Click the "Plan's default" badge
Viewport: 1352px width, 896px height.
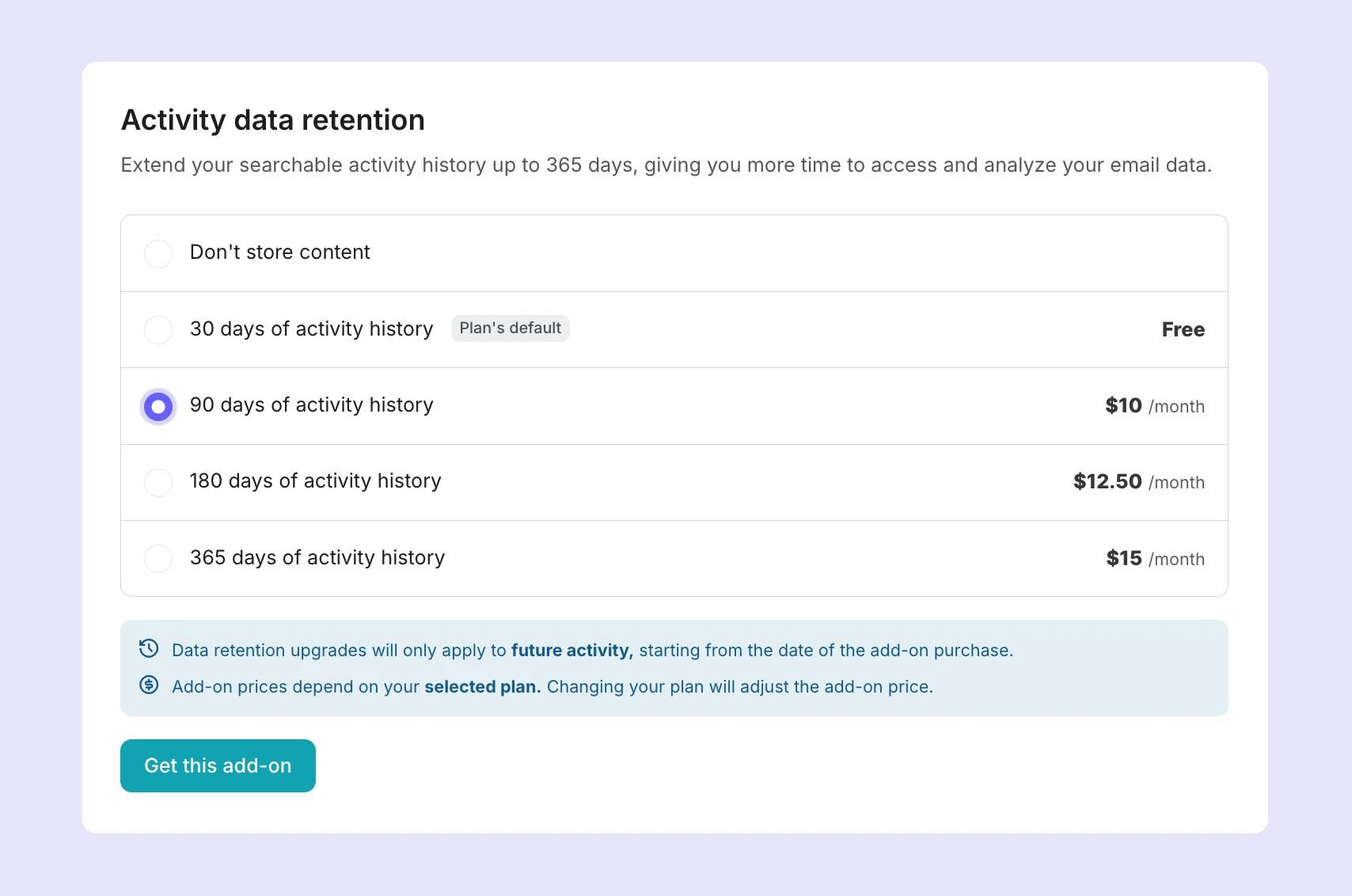[x=510, y=328]
